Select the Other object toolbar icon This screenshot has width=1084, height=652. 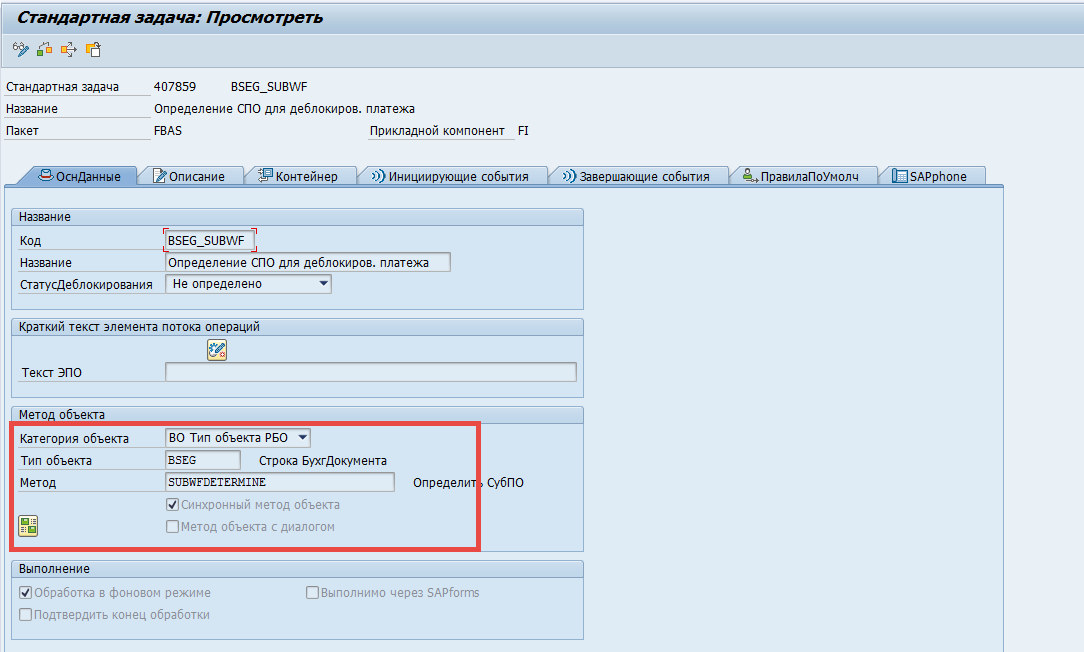[44, 48]
